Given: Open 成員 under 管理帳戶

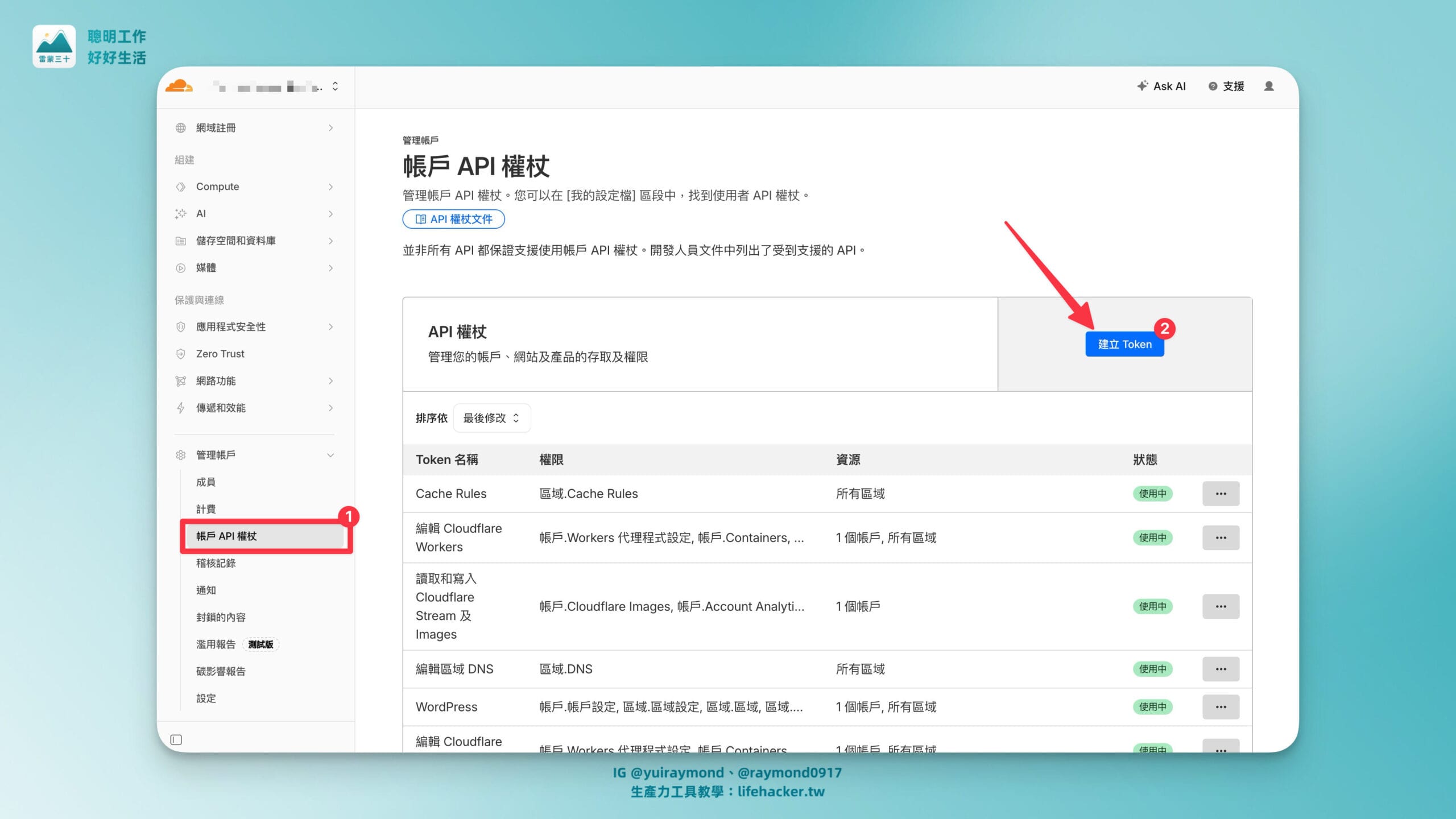Looking at the screenshot, I should (x=205, y=482).
